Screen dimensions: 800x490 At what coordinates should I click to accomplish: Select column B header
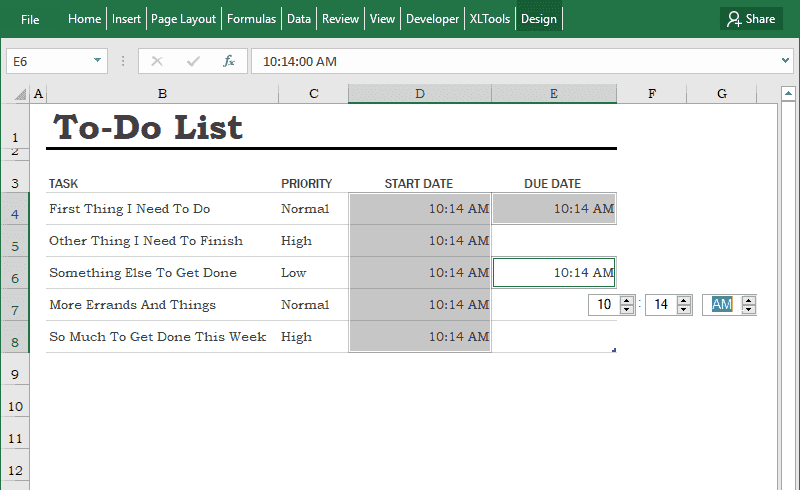click(x=162, y=94)
